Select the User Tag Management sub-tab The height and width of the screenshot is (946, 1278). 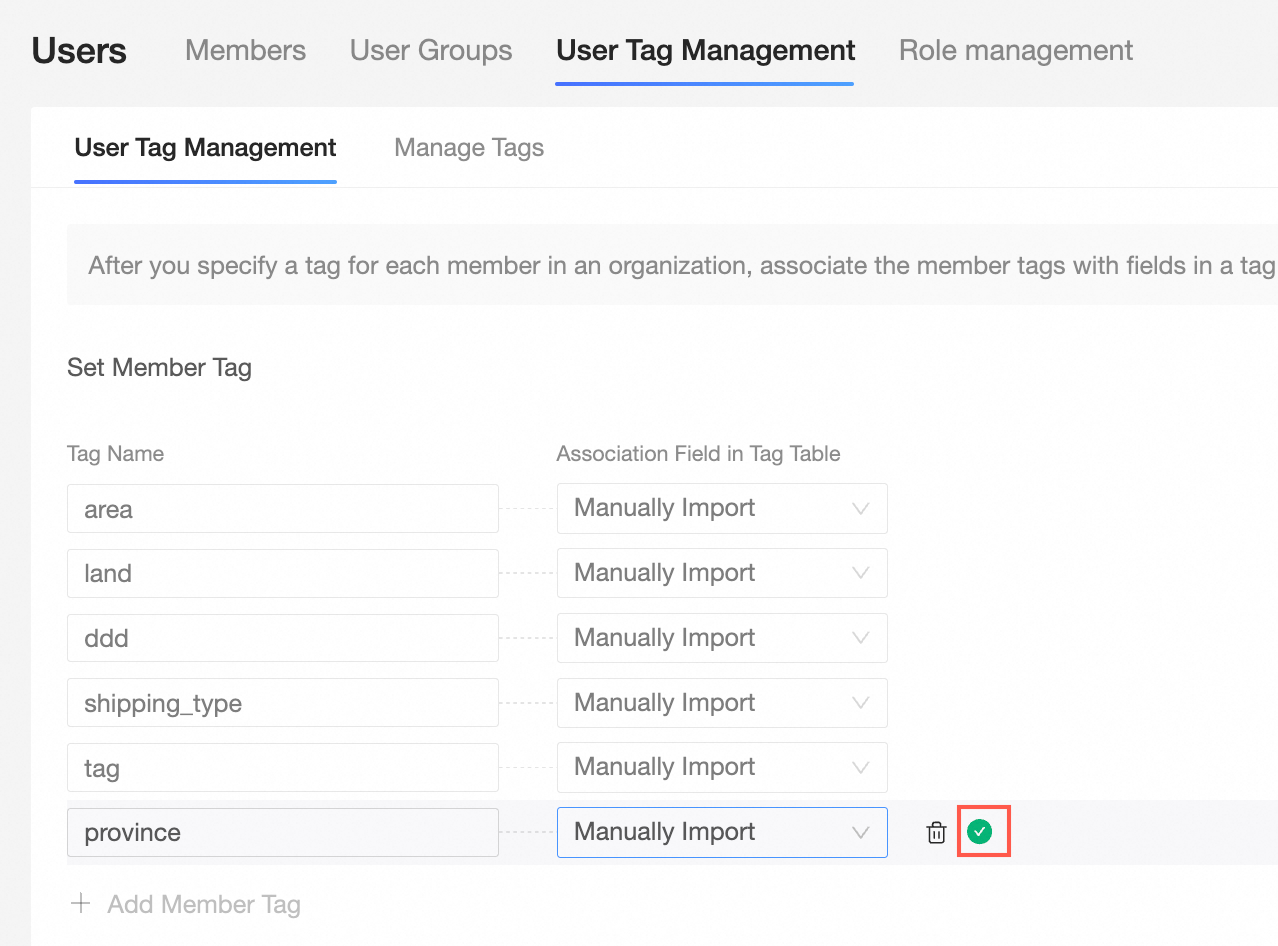click(205, 148)
